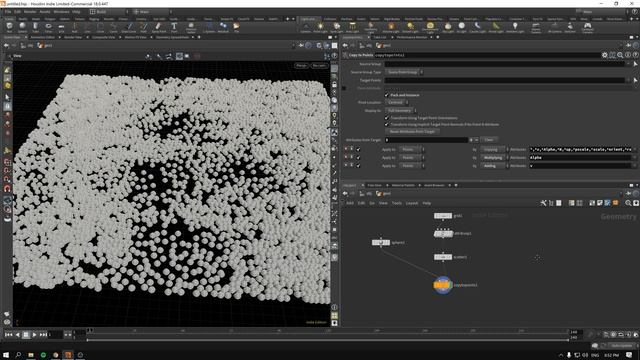This screenshot has height=360, width=640.
Task: Select the sphere1 node
Action: click(x=381, y=242)
